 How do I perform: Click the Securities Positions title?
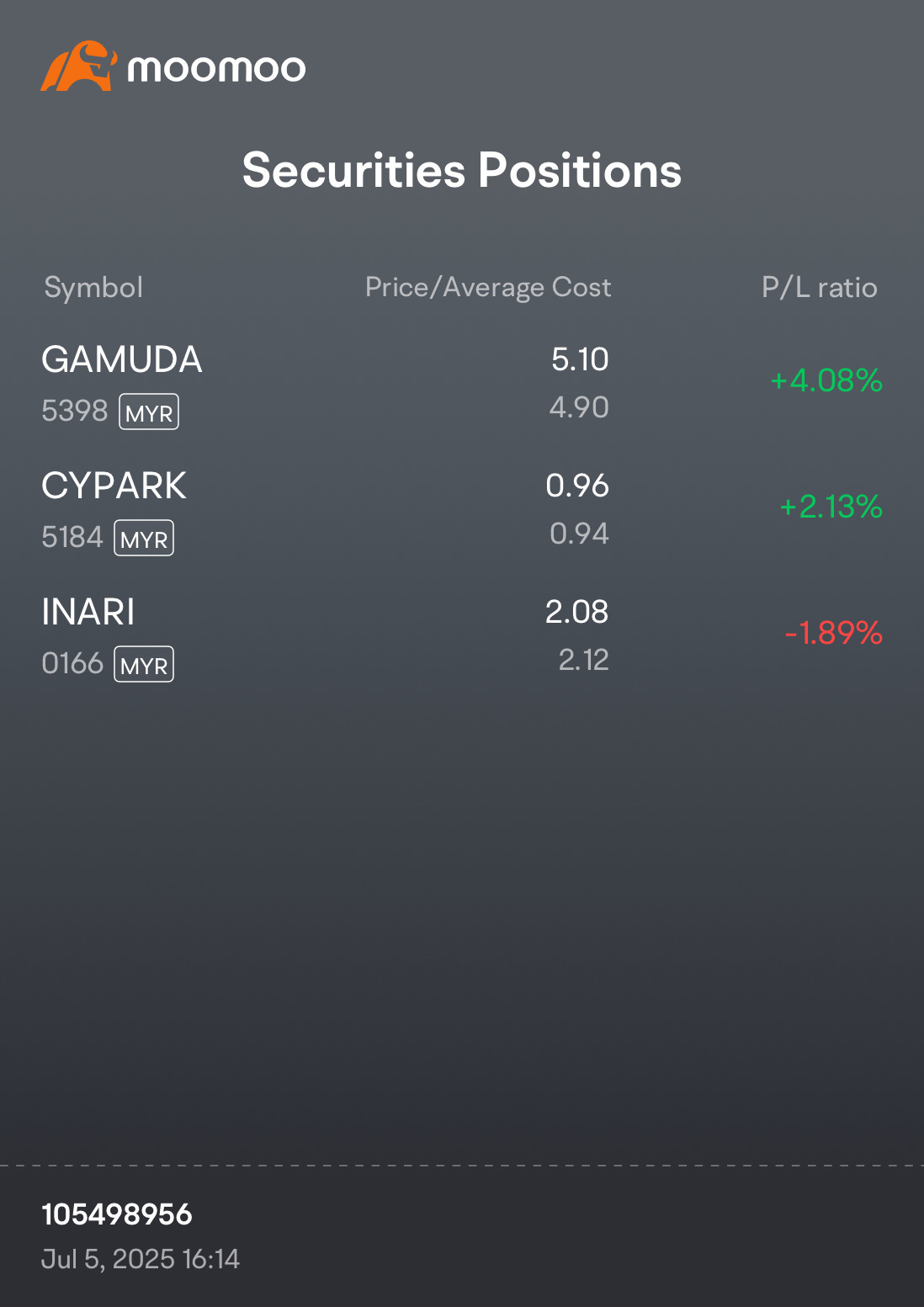click(462, 171)
